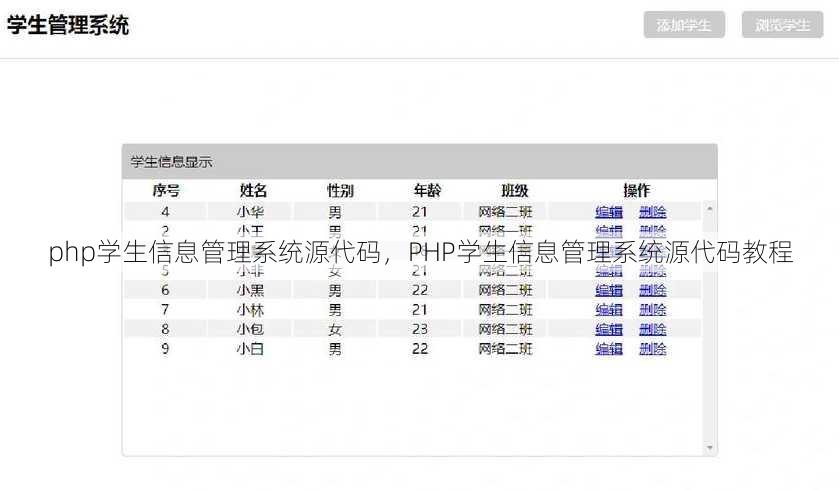Delete student 小非 via 删除 link

[653, 271]
